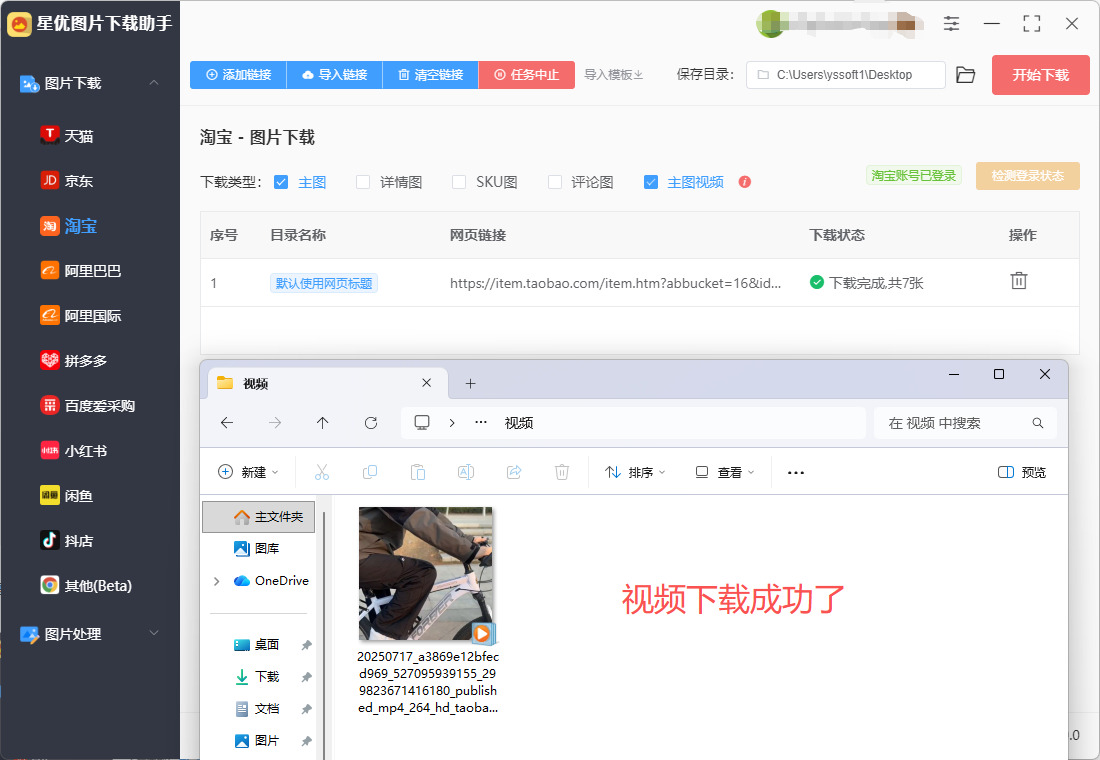Viewport: 1100px width, 760px height.
Task: Refresh the file explorer view
Action: pos(371,423)
